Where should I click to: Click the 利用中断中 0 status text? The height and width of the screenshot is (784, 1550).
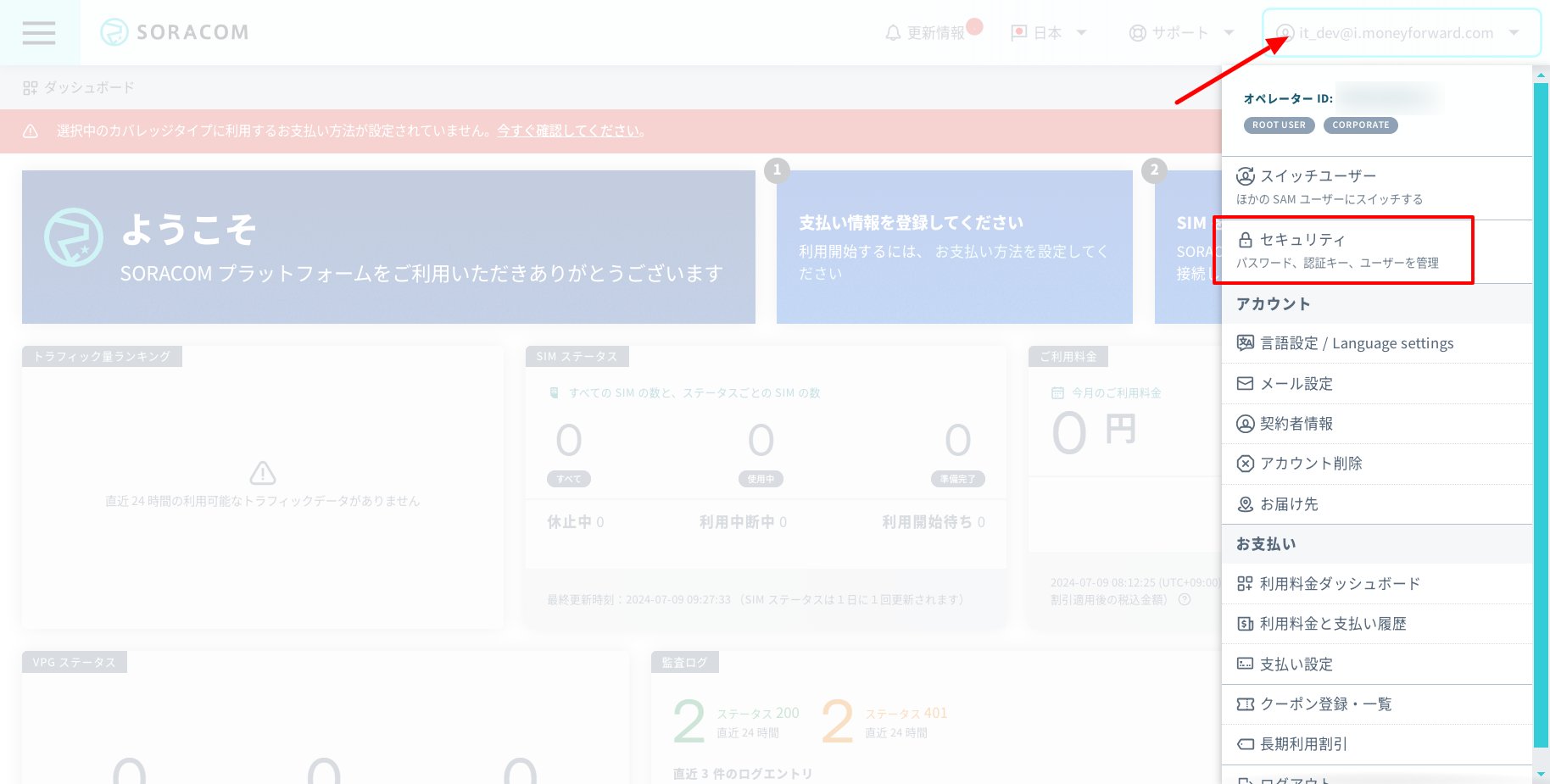point(743,522)
